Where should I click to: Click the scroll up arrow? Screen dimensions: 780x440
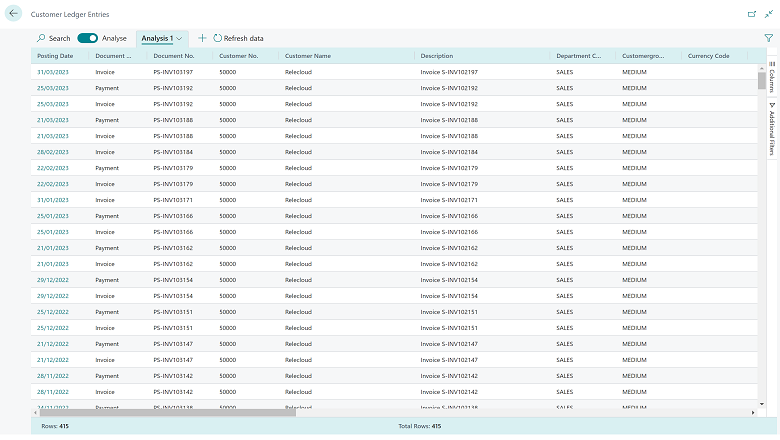point(762,68)
